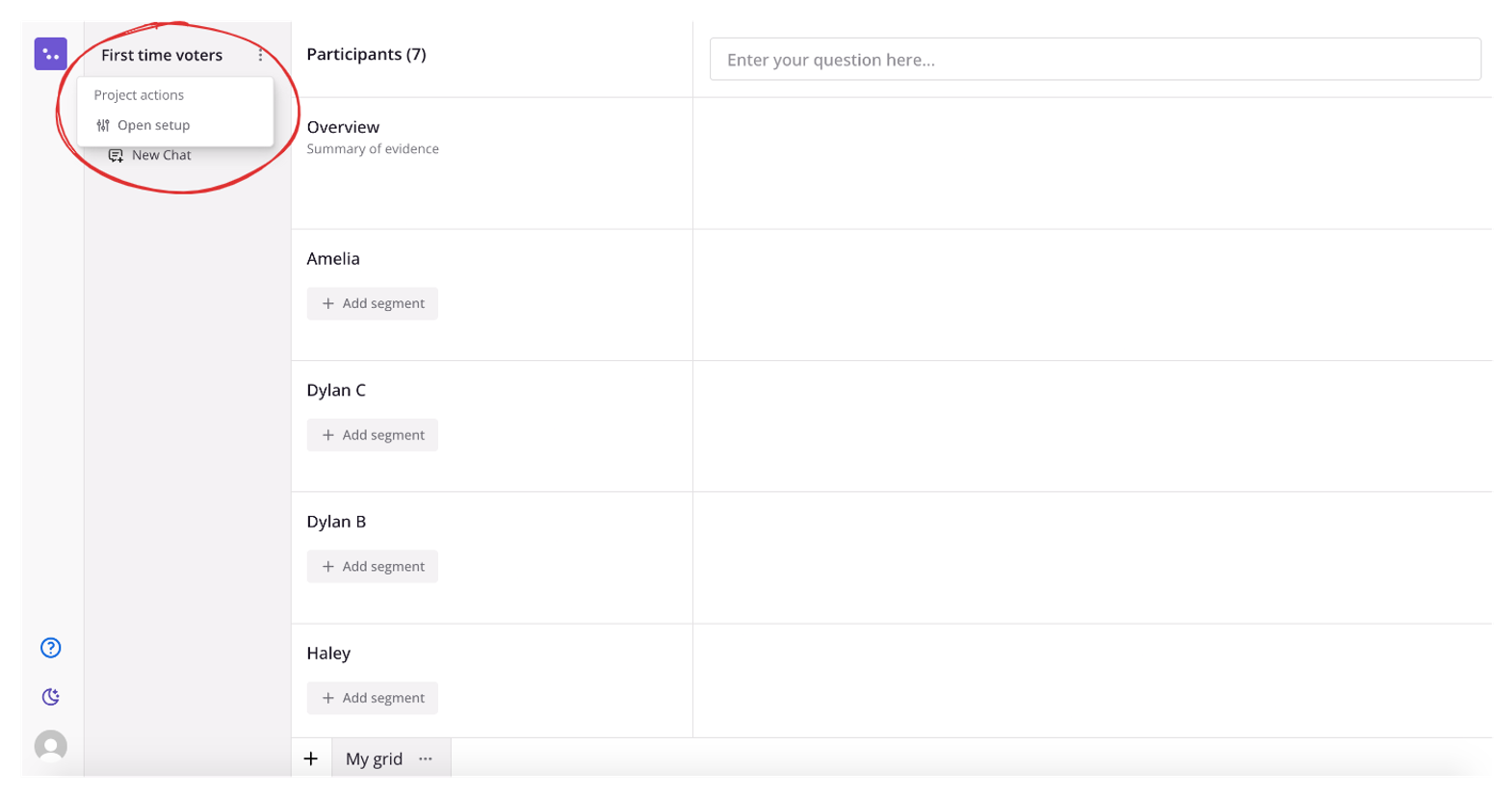Toggle dark mode moon icon
The width and height of the screenshot is (1512, 797).
pos(51,697)
